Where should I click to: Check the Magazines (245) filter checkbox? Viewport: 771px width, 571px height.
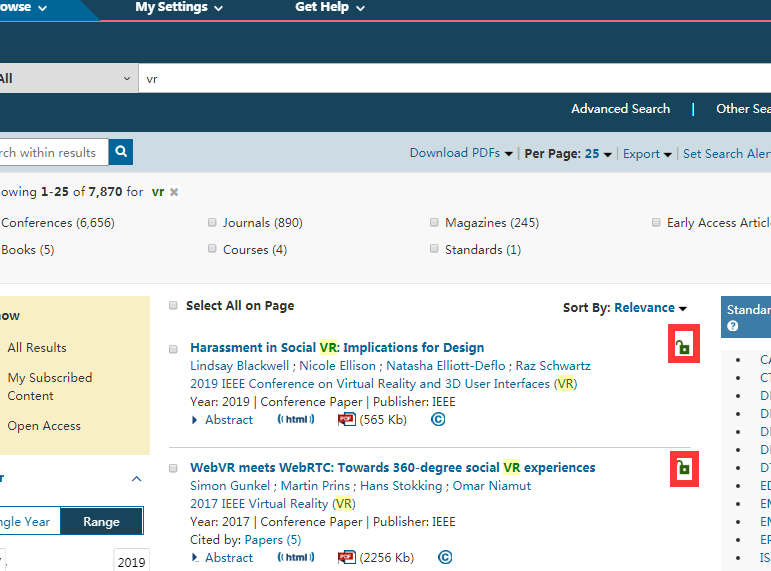[434, 223]
